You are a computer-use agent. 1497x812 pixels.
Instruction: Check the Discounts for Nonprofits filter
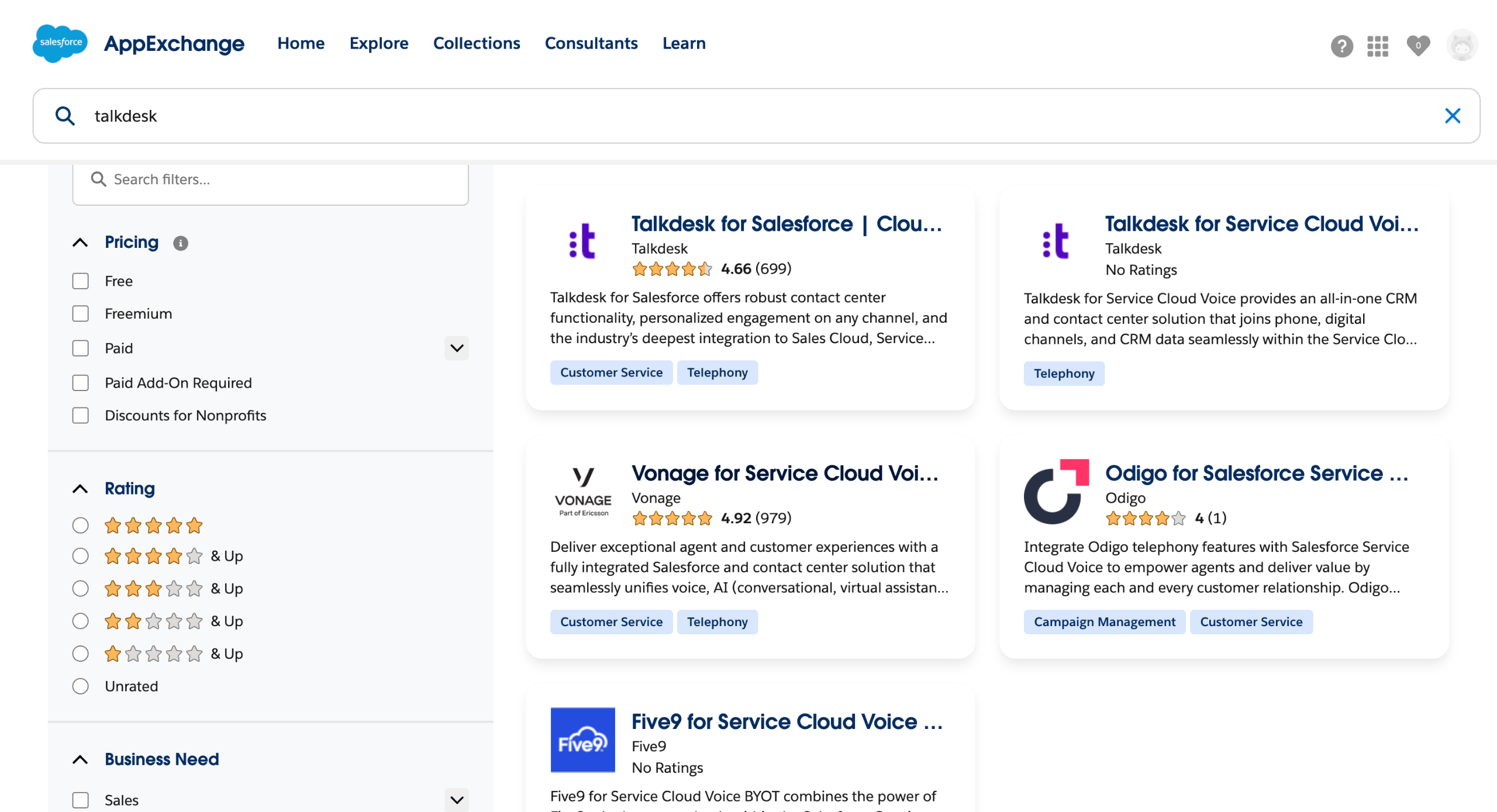point(81,416)
